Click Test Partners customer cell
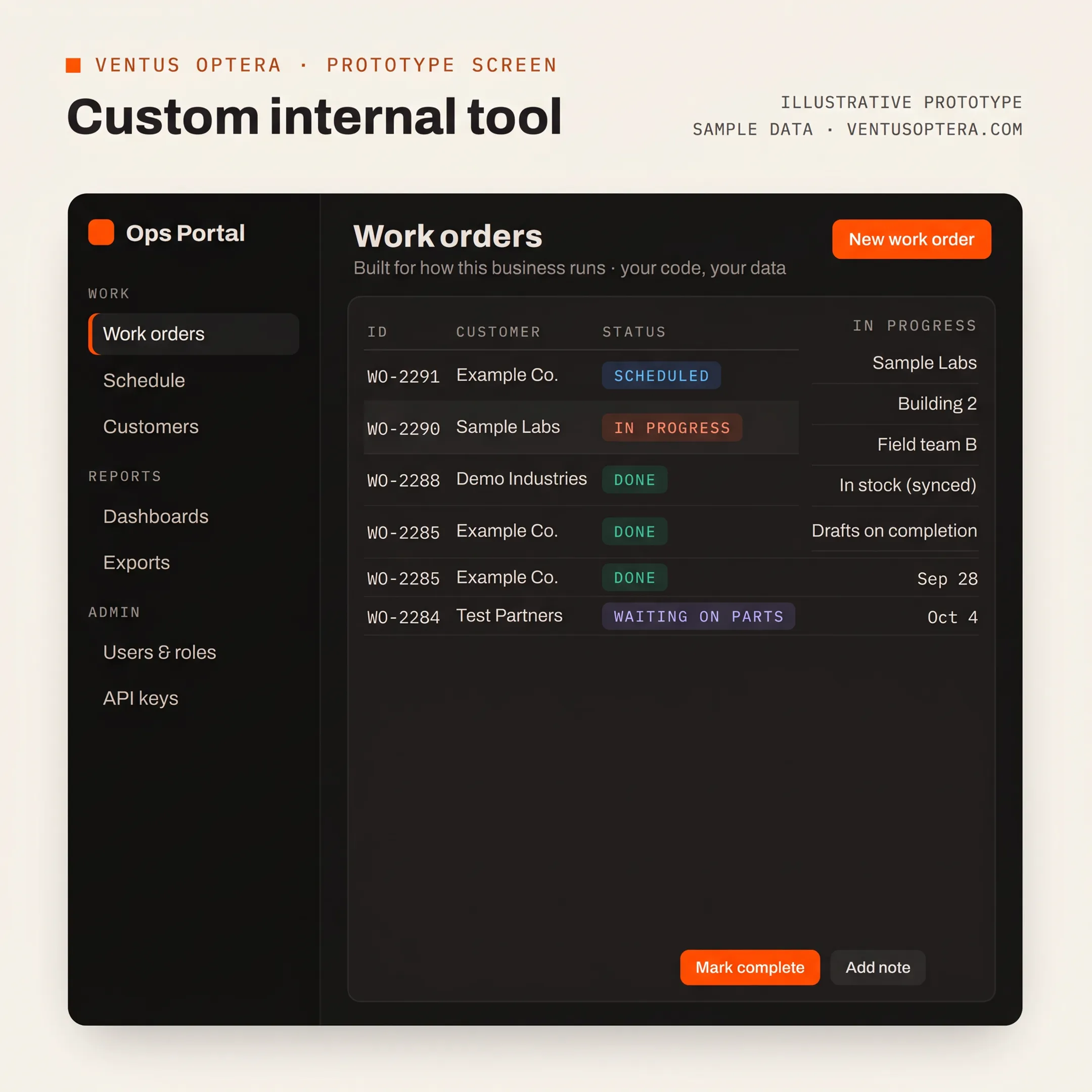Viewport: 1092px width, 1092px height. coord(509,616)
